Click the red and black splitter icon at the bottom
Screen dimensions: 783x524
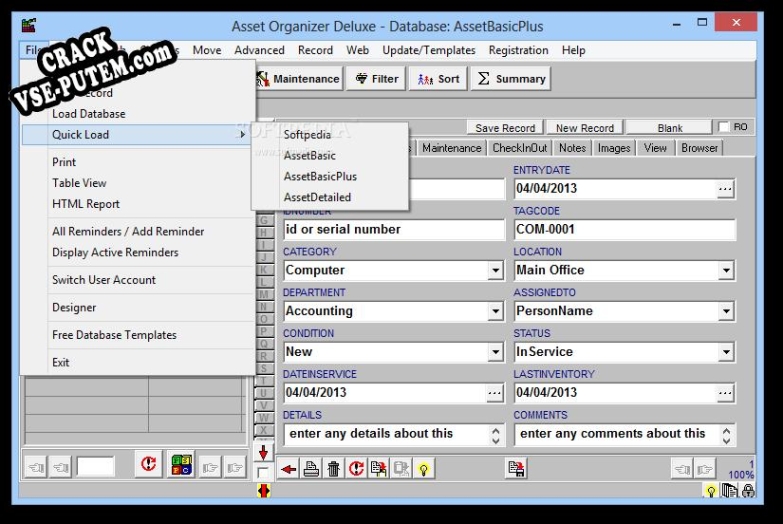263,491
